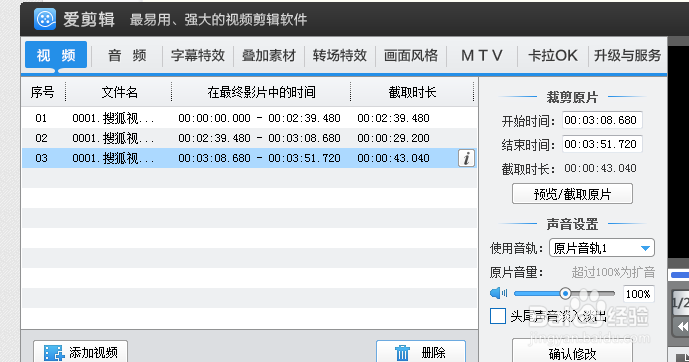Switch to the 卡拉OK tab
The image size is (689, 362).
pos(553,56)
